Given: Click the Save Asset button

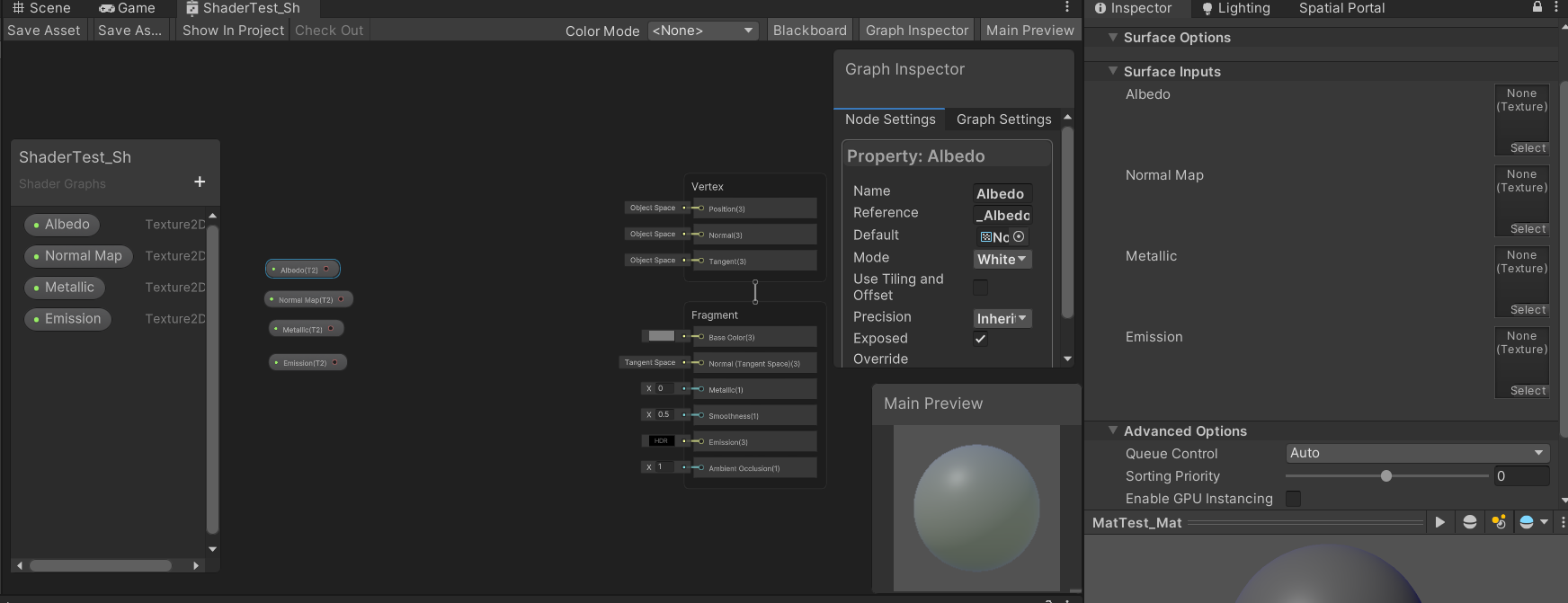Looking at the screenshot, I should pyautogui.click(x=44, y=30).
